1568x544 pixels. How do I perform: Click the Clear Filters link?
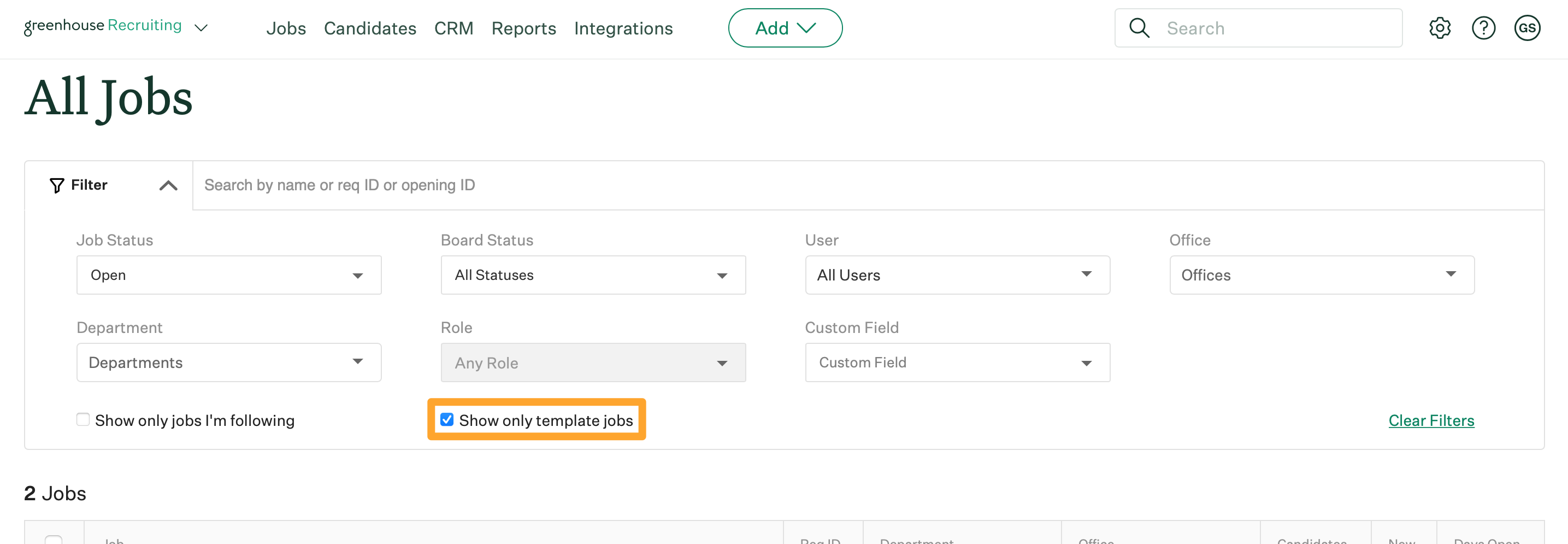tap(1430, 420)
